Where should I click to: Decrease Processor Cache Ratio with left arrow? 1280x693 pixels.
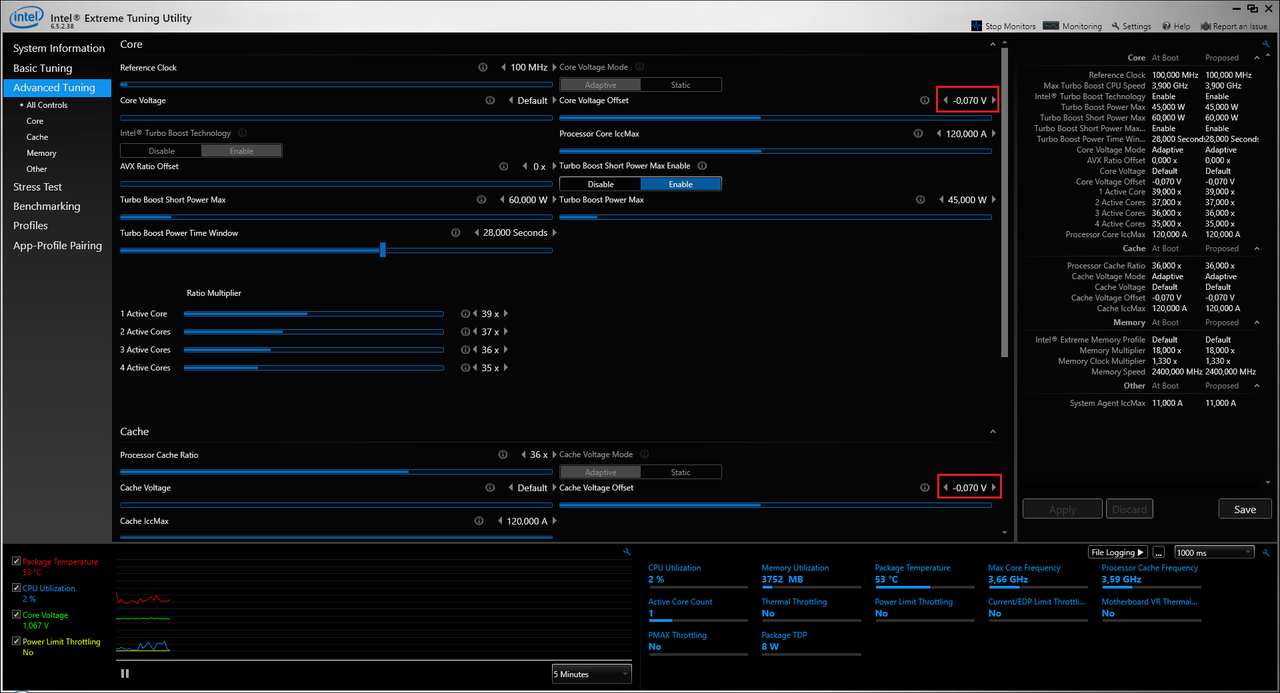pyautogui.click(x=523, y=455)
